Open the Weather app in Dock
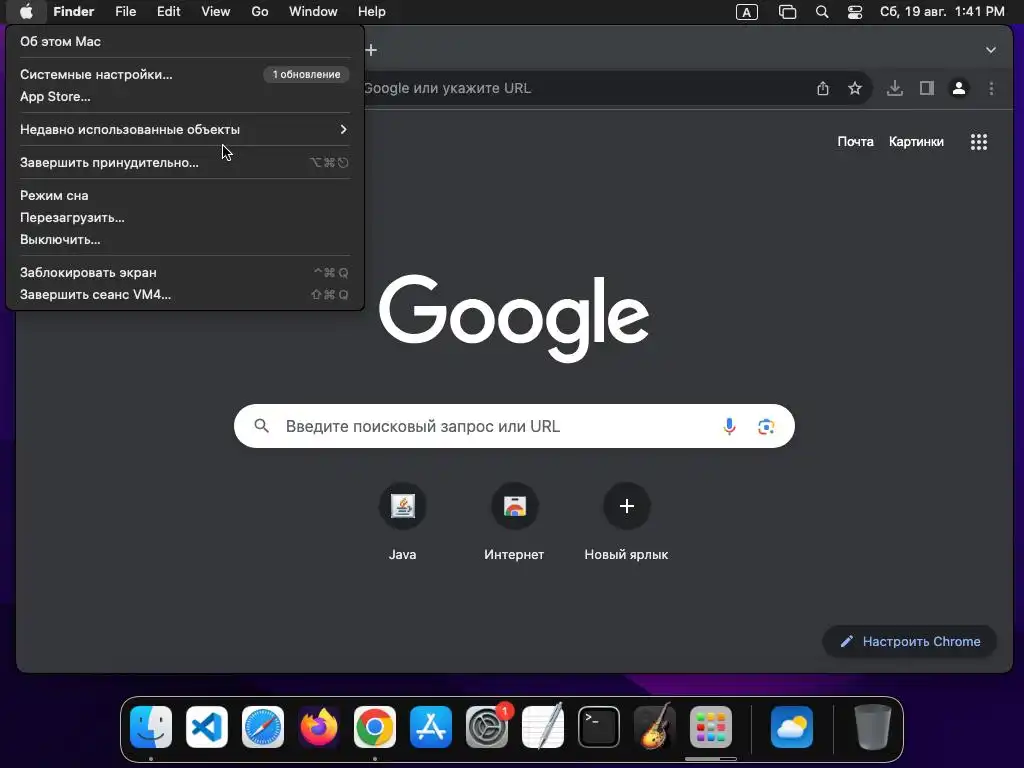Image resolution: width=1024 pixels, height=768 pixels. click(x=792, y=727)
